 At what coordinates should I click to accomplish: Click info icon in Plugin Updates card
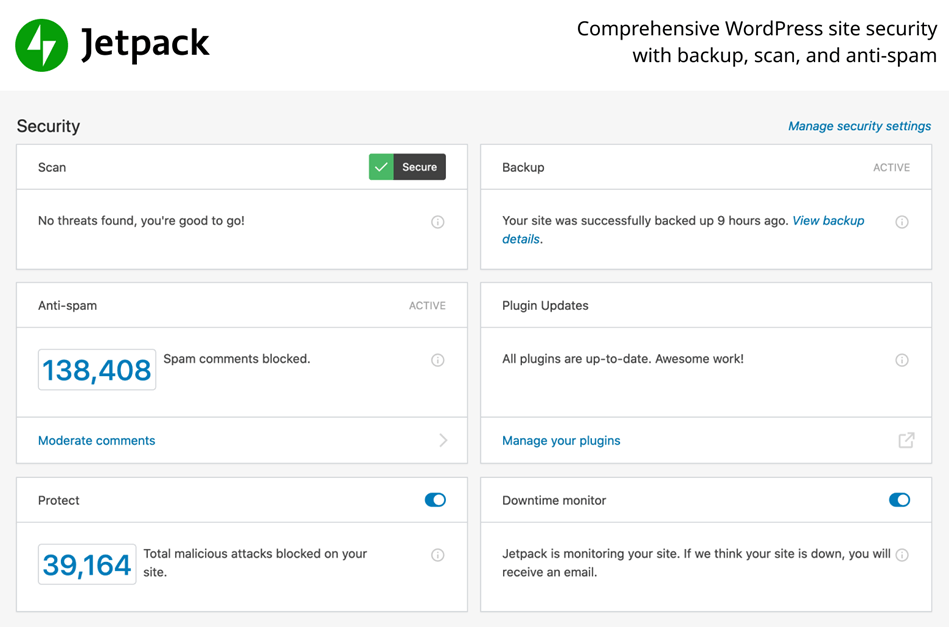pos(902,360)
